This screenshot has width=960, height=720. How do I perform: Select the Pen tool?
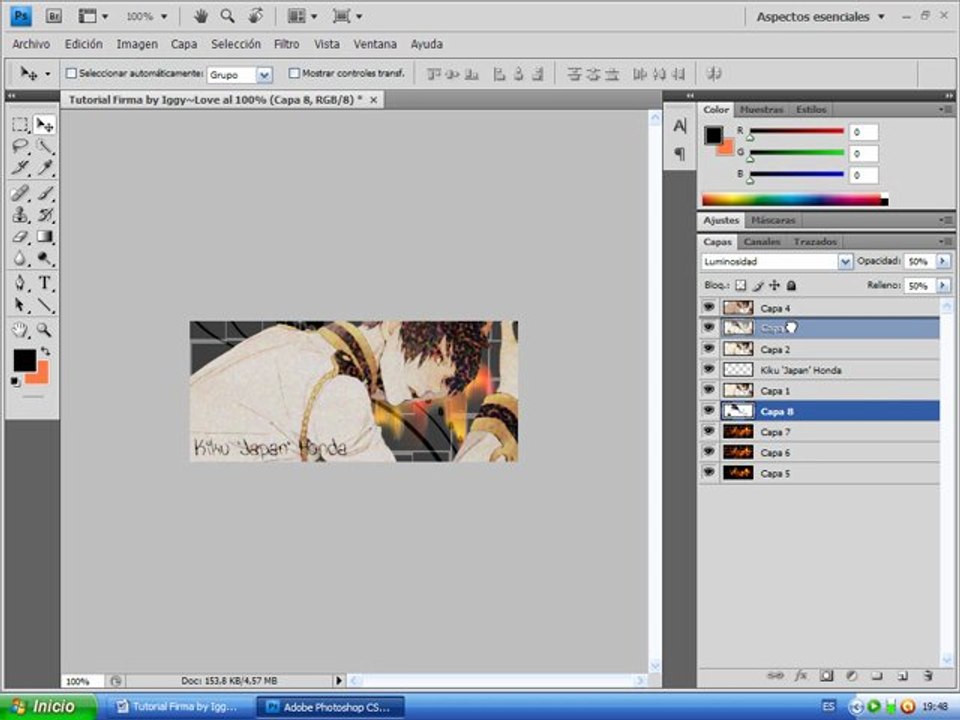click(20, 283)
